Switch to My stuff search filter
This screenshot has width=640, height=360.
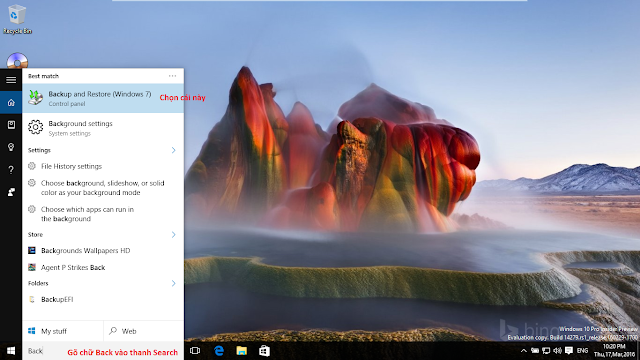click(63, 331)
